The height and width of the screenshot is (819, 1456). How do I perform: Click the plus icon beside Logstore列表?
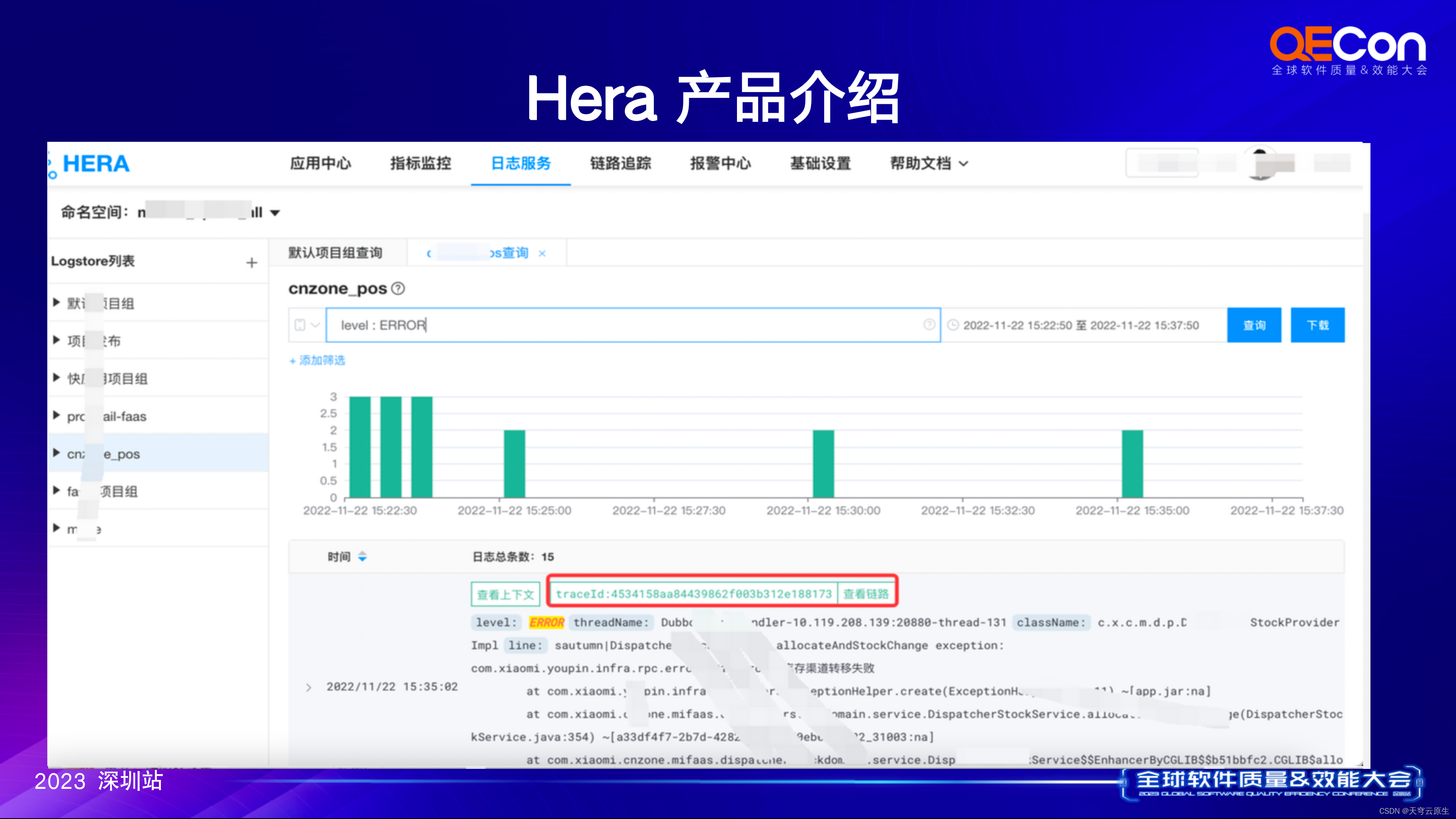pyautogui.click(x=251, y=262)
